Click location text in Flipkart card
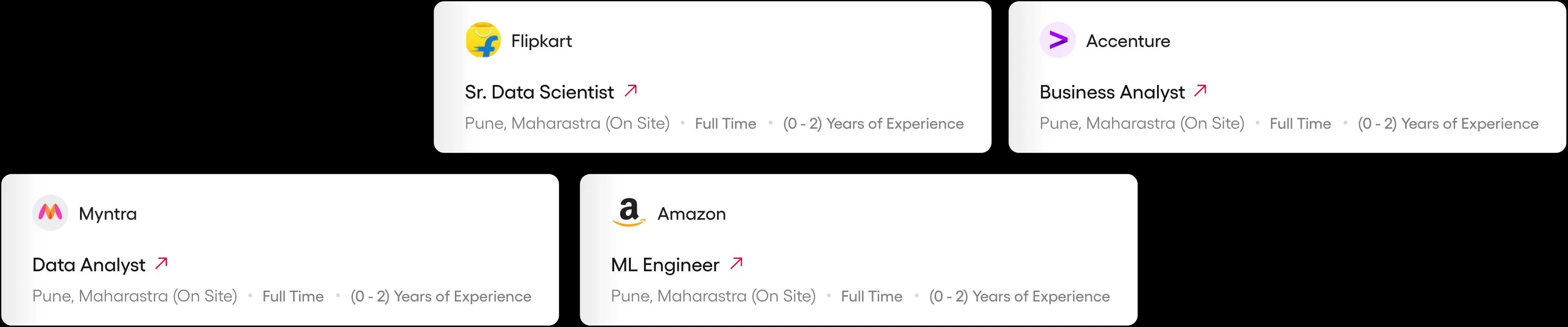 (x=567, y=123)
